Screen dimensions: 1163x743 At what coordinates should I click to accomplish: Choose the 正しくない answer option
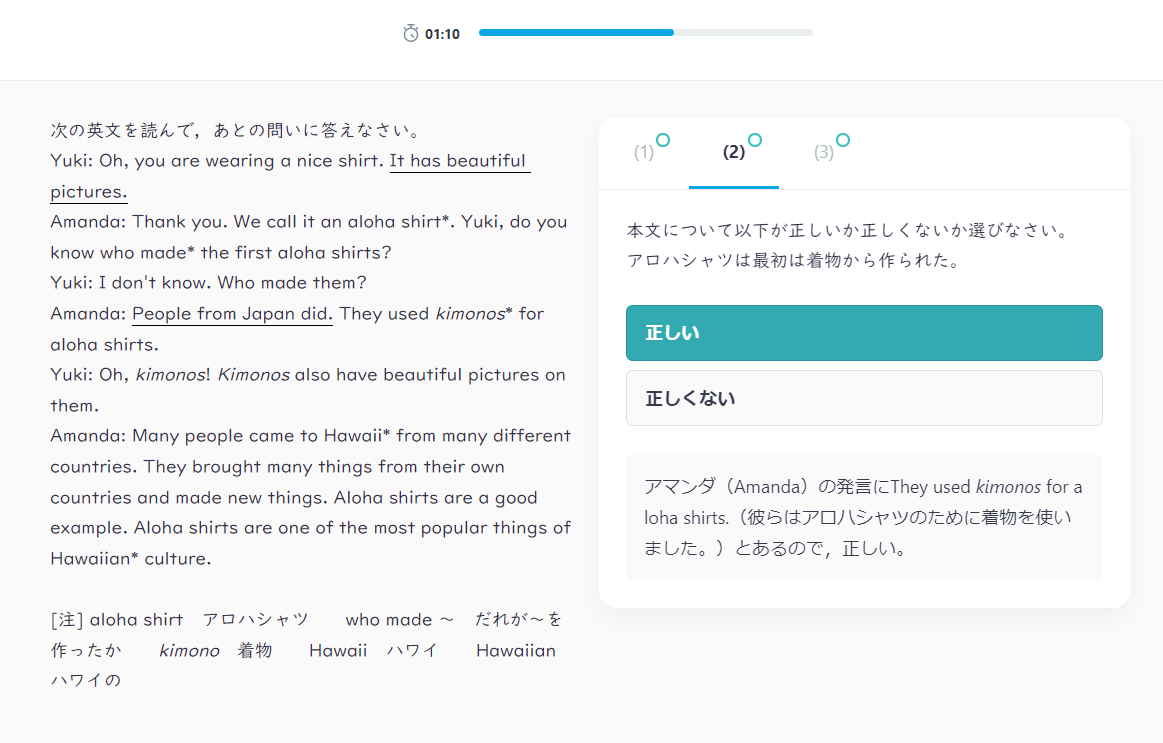(864, 398)
